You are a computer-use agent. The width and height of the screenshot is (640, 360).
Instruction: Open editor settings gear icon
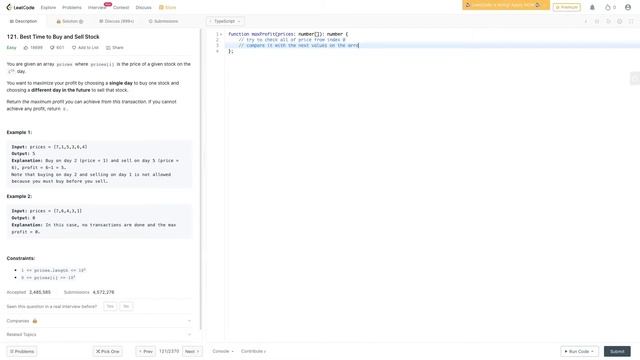620,21
